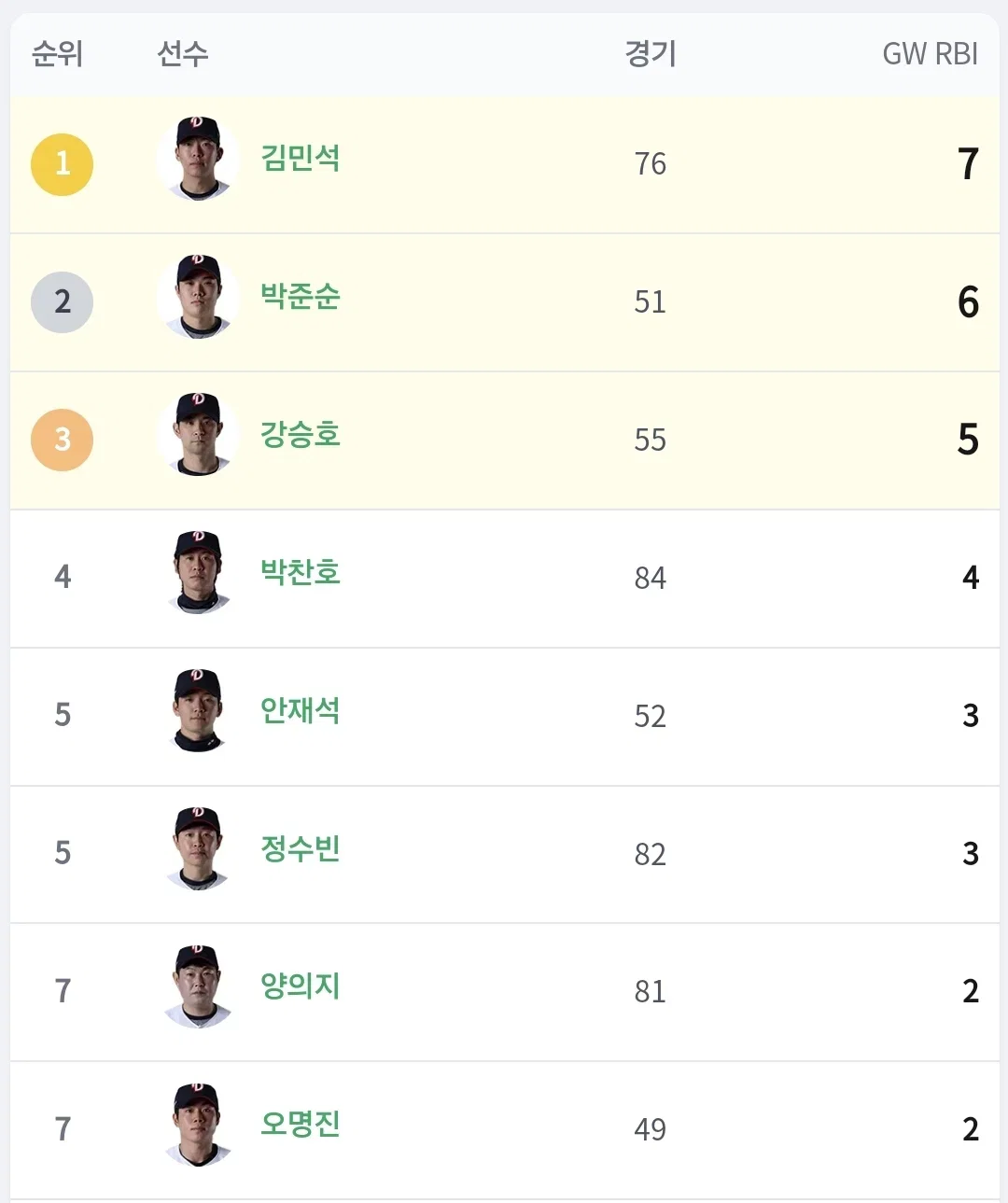The height and width of the screenshot is (1203, 1008).
Task: Sort by GW RBI column header
Action: click(x=930, y=54)
